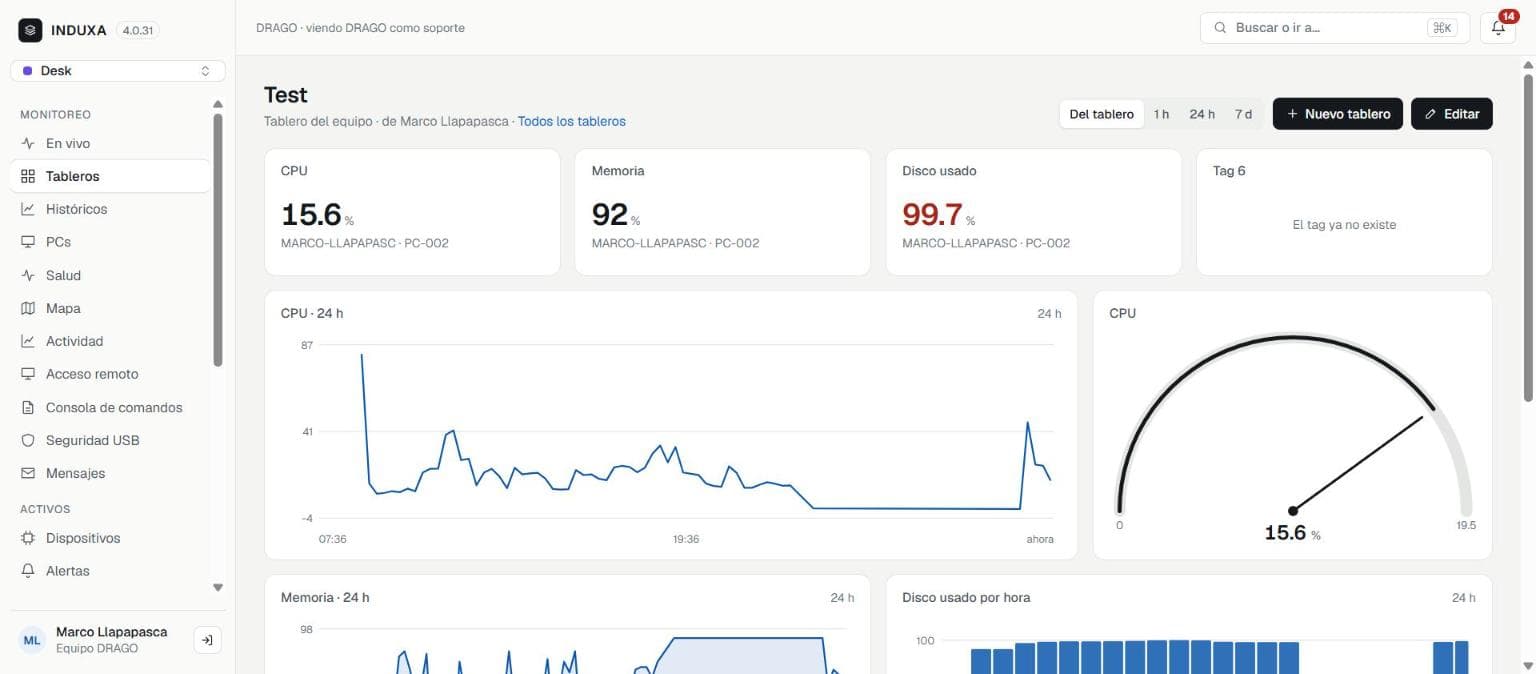
Task: Click the main page vertical scrollbar
Action: coord(1527,237)
